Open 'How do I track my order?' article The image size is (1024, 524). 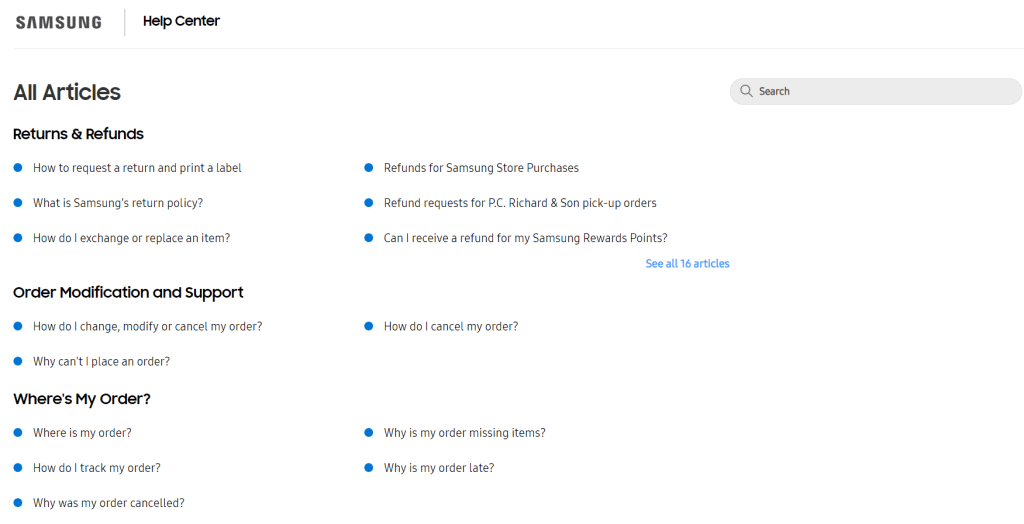(x=97, y=468)
